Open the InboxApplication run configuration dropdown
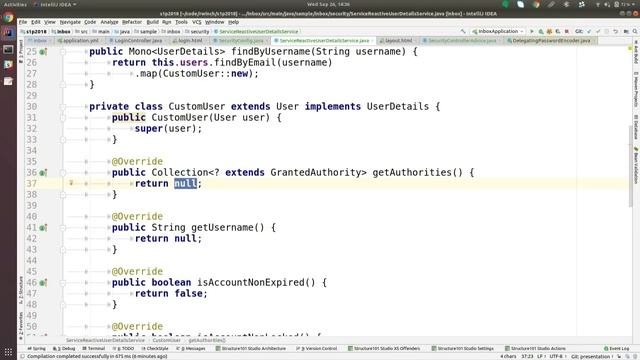This screenshot has width=640, height=360. pyautogui.click(x=498, y=31)
